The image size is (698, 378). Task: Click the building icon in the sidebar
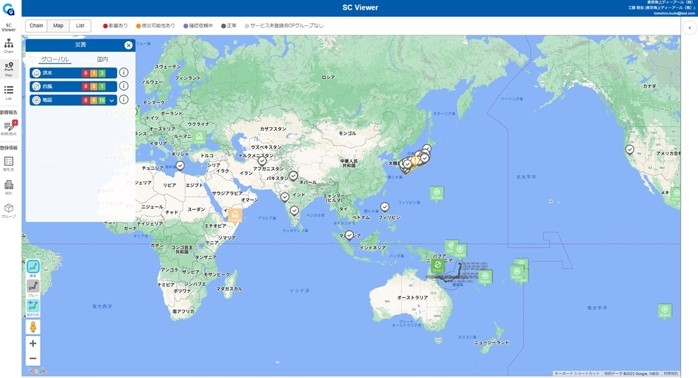pos(8,186)
